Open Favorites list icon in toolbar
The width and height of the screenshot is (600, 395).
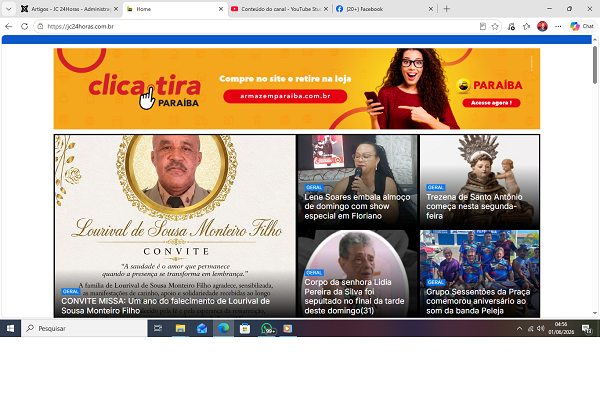[x=527, y=26]
